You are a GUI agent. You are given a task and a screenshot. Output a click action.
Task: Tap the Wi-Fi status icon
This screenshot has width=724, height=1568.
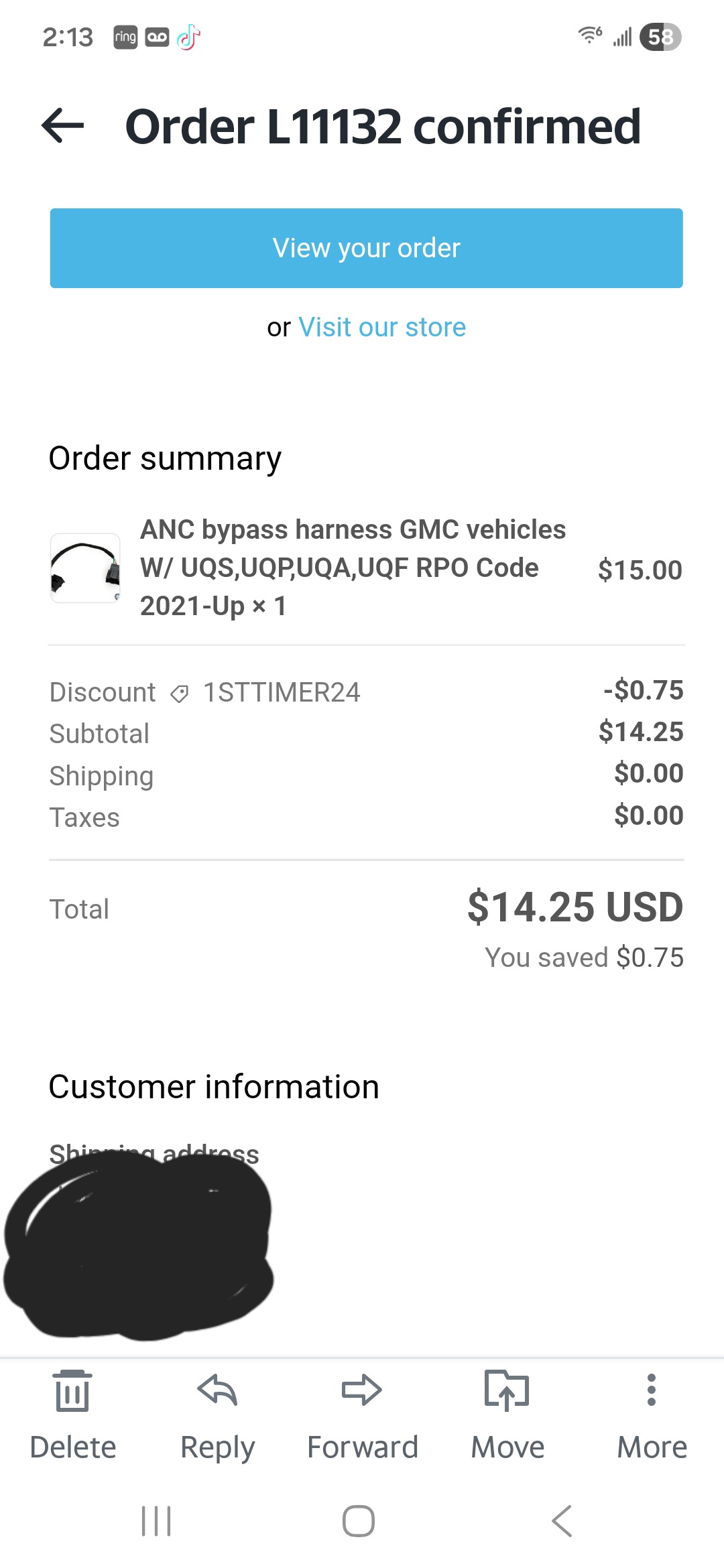click(x=590, y=35)
